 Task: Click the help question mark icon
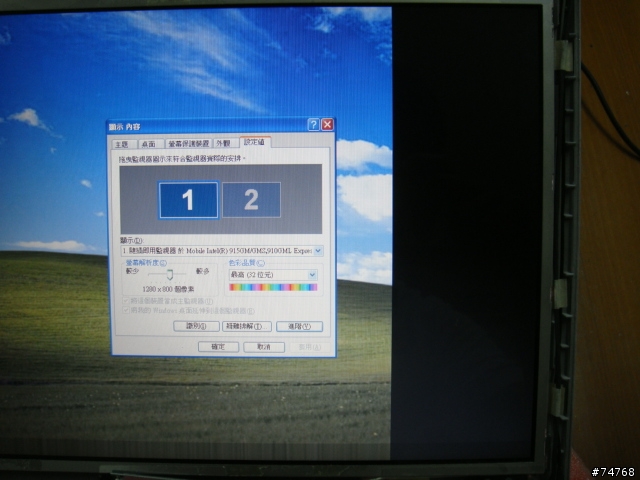313,125
